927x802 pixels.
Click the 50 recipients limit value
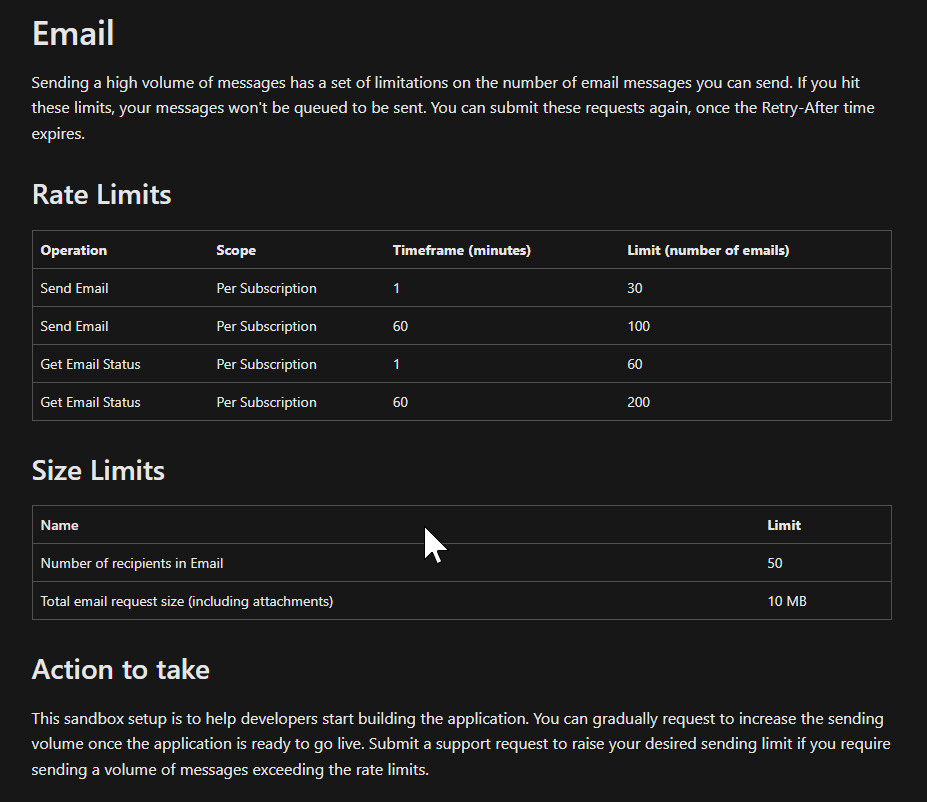[774, 563]
